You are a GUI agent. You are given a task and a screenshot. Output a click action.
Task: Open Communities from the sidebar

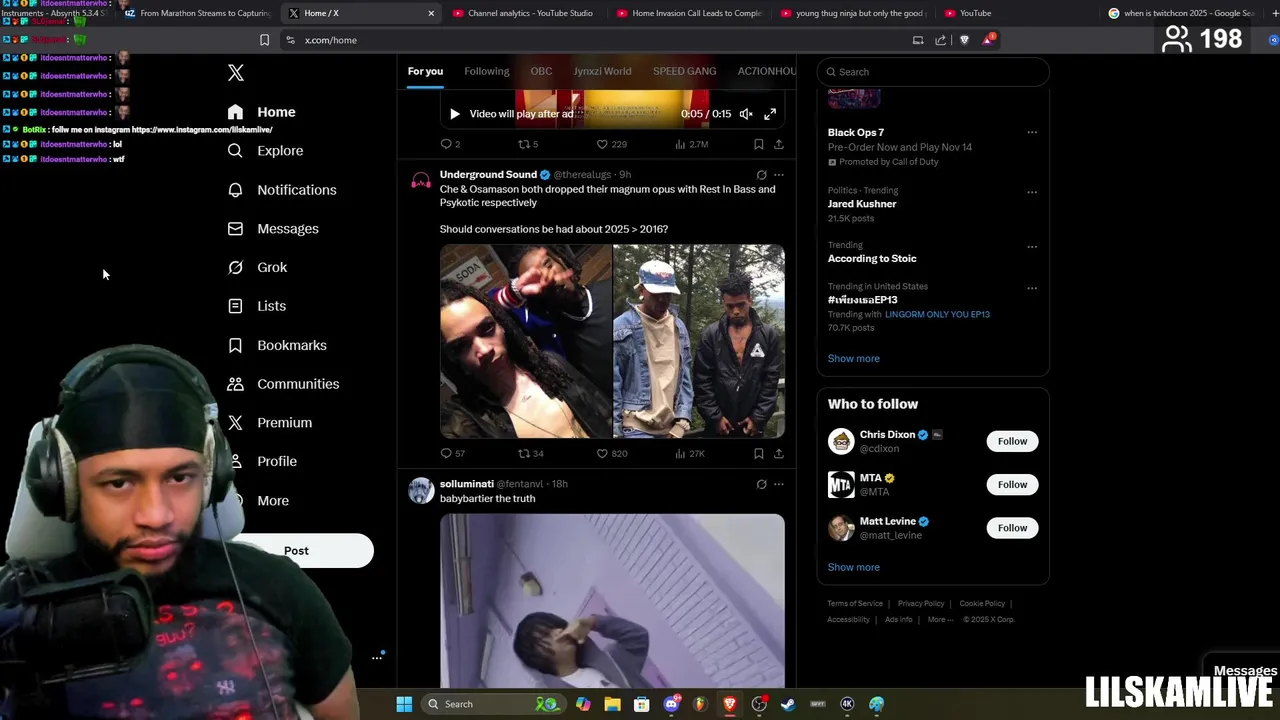click(x=283, y=384)
